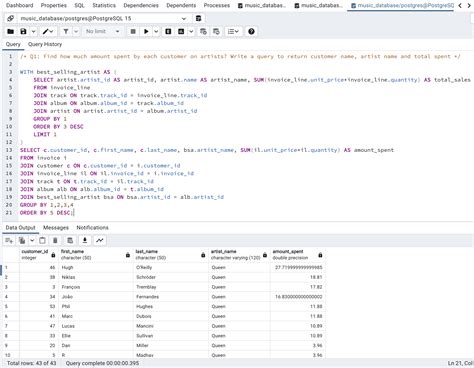Click the connection status icon
Viewport: 474px width, 368px height.
click(x=11, y=18)
